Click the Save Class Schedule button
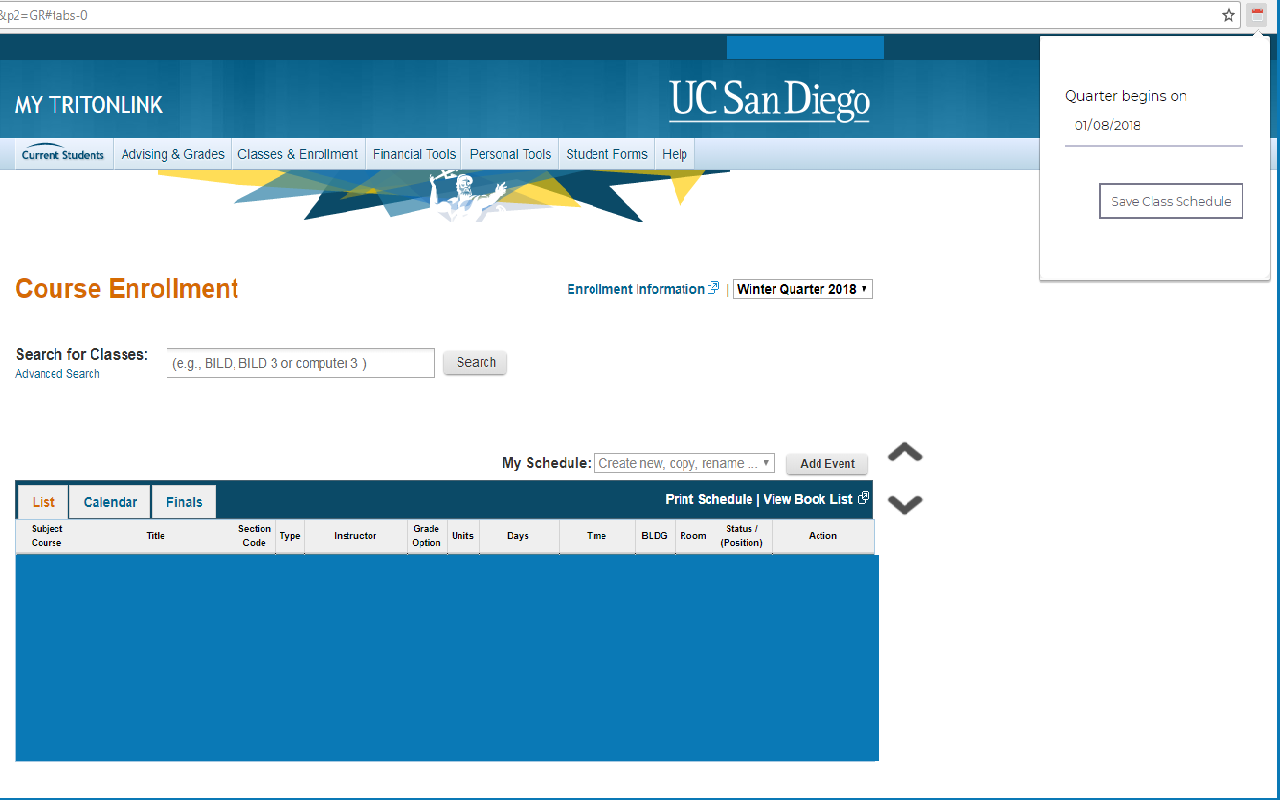The image size is (1280, 800). click(x=1170, y=200)
